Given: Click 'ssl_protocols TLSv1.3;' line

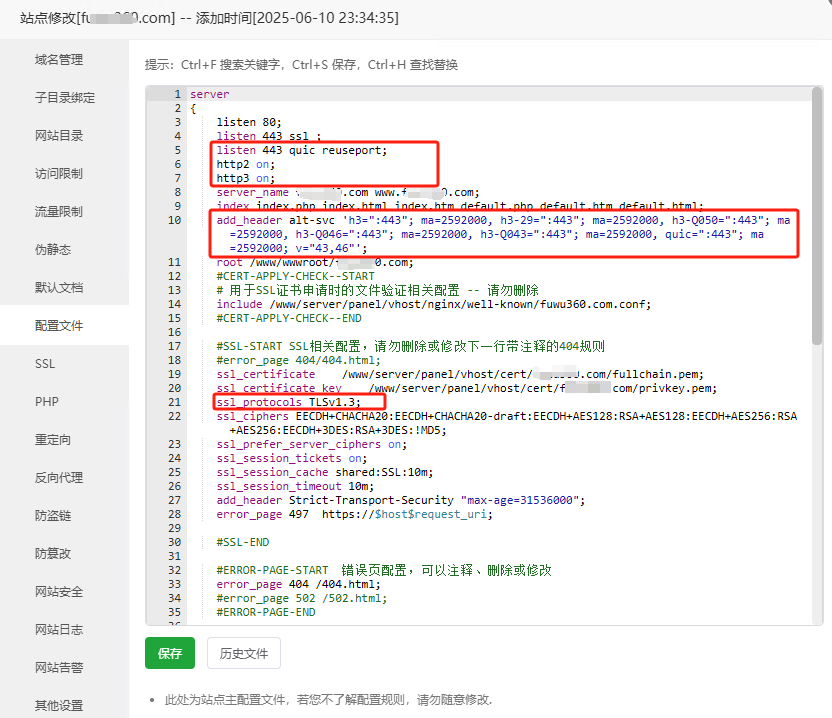Looking at the screenshot, I should pos(288,402).
